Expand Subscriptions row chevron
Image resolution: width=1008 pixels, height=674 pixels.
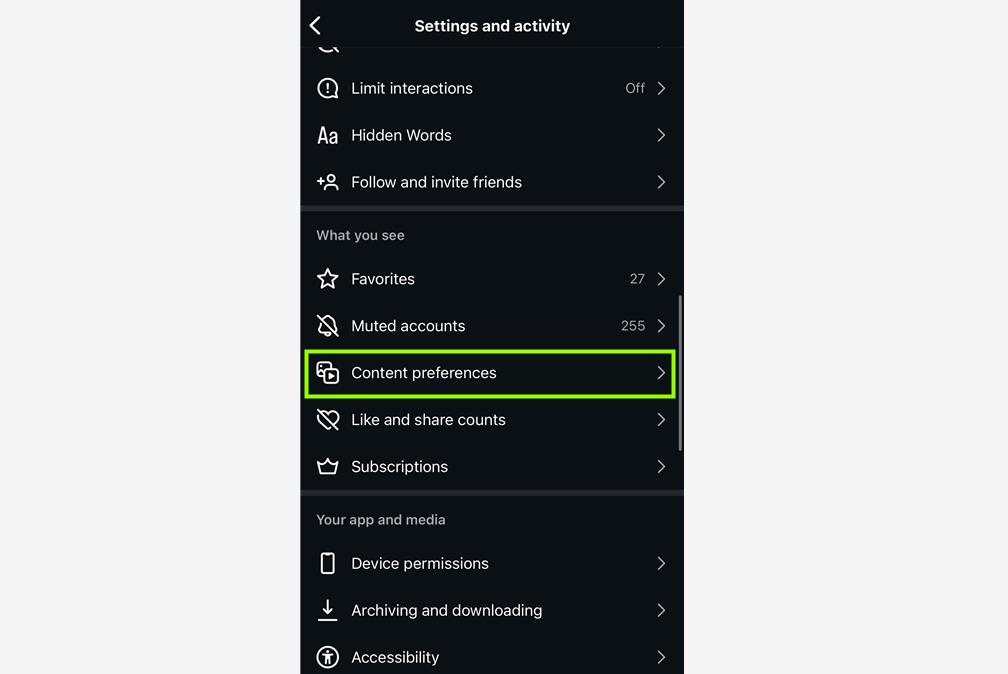(661, 466)
